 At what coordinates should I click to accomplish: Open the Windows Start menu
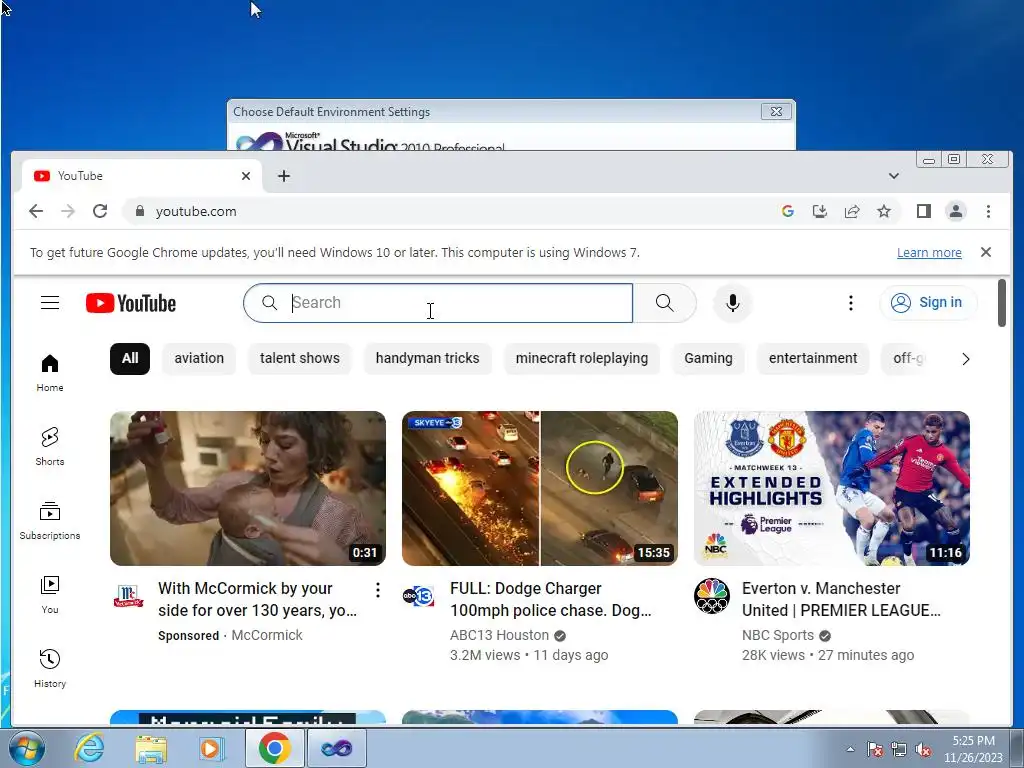[x=26, y=748]
